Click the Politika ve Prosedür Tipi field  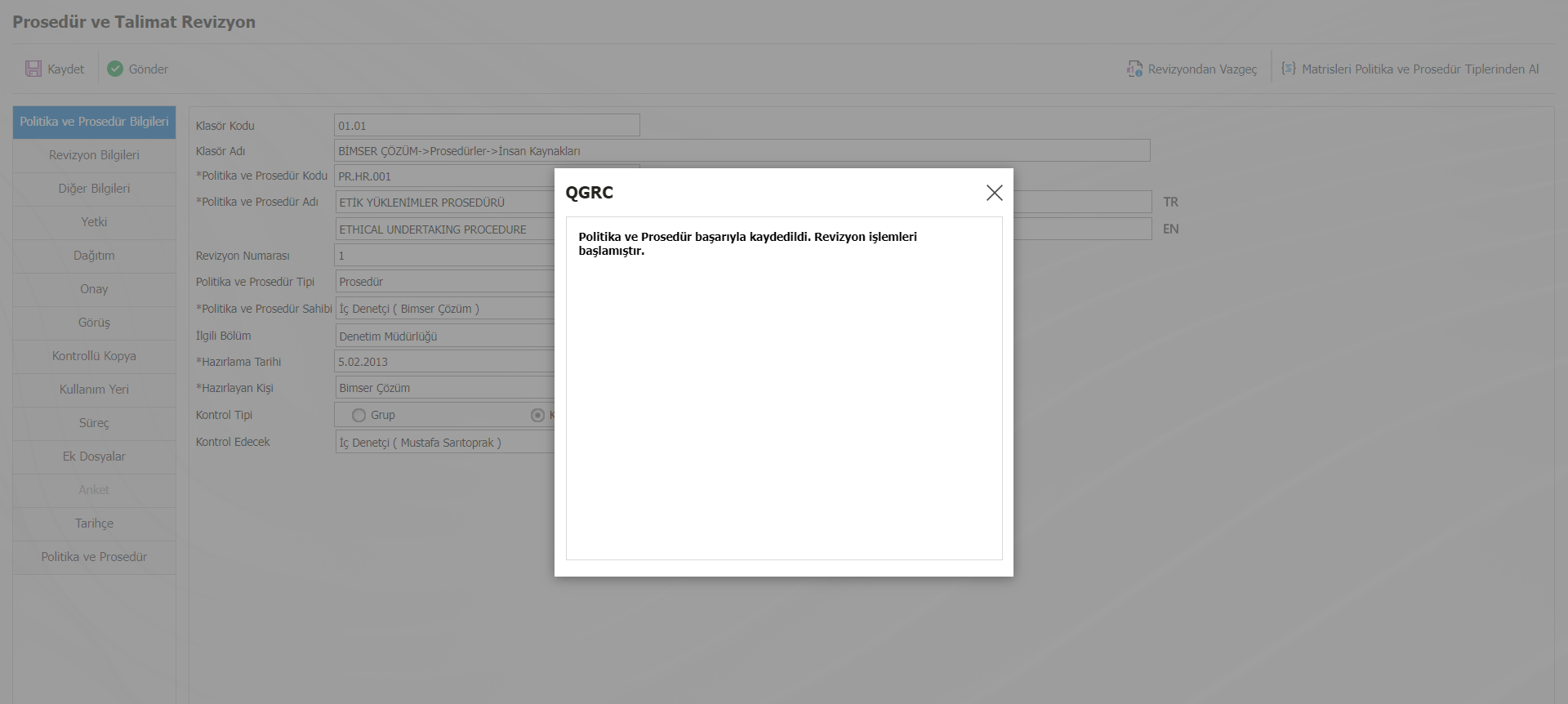(445, 282)
